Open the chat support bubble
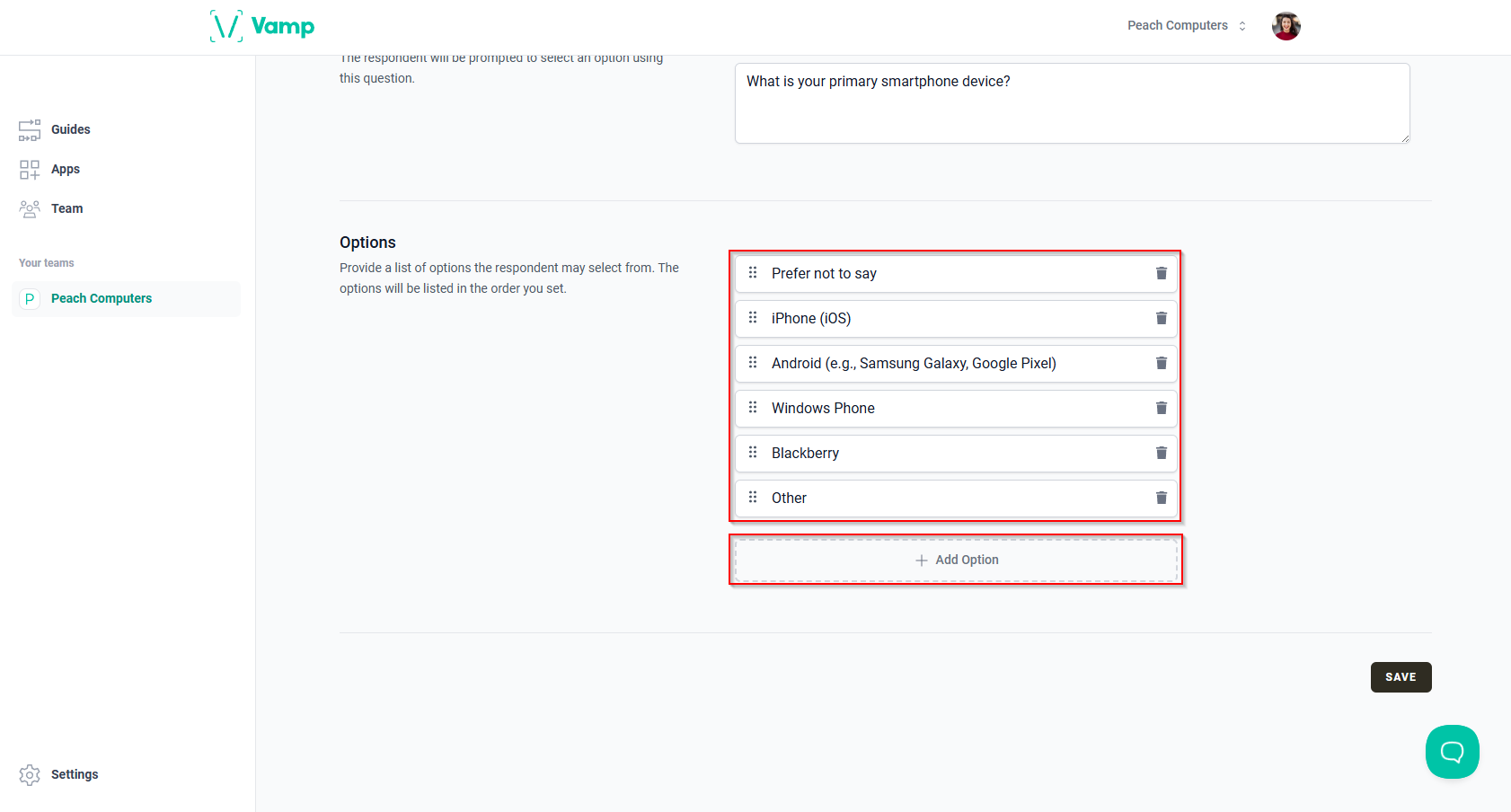Viewport: 1511px width, 812px height. [x=1452, y=752]
